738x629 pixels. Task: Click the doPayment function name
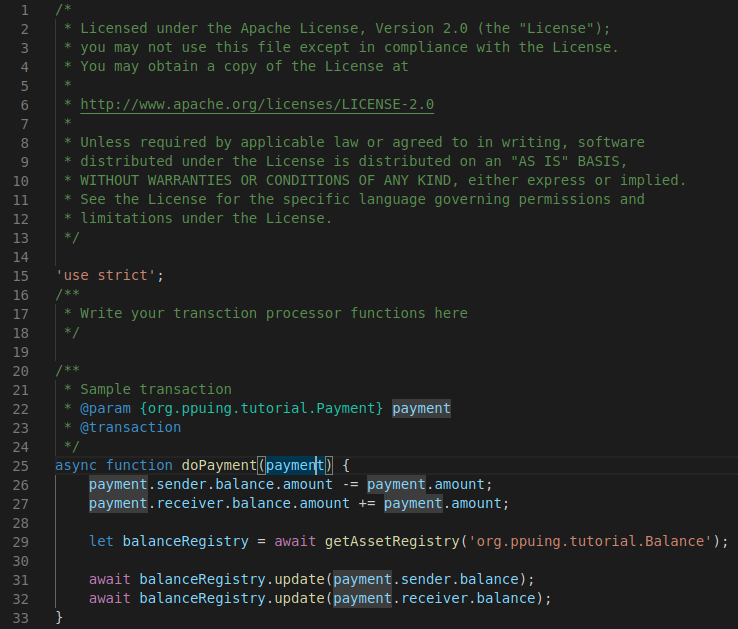(219, 466)
